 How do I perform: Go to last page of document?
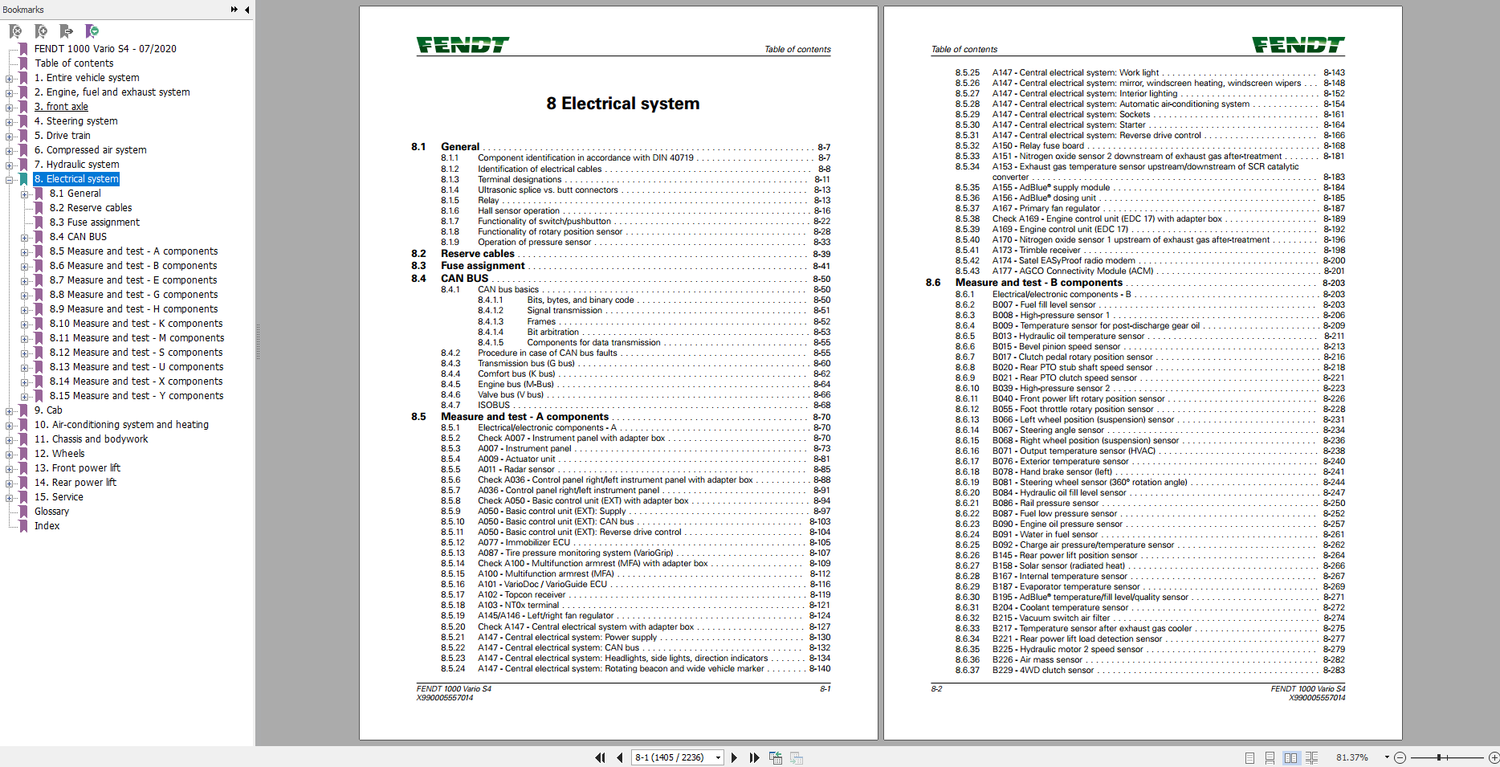[x=754, y=758]
